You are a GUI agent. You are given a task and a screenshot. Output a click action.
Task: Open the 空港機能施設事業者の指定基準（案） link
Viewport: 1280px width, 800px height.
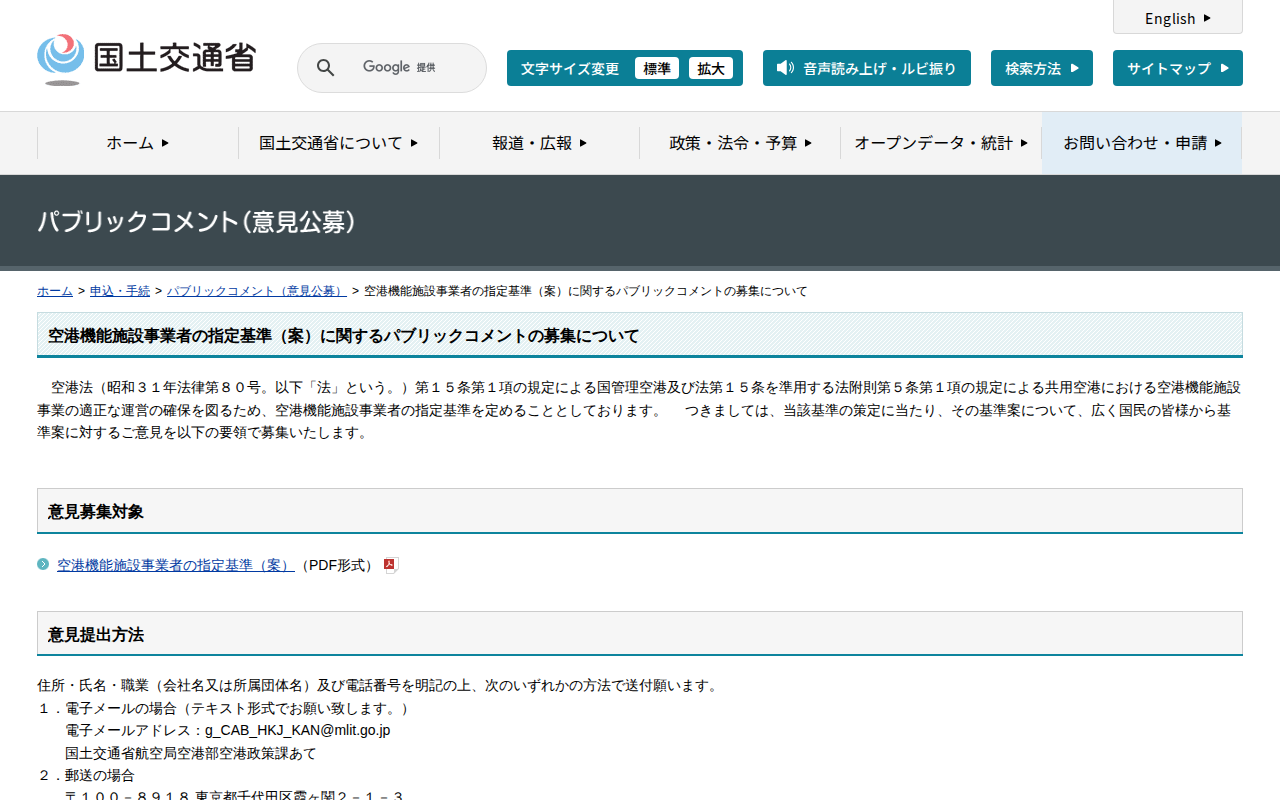174,564
